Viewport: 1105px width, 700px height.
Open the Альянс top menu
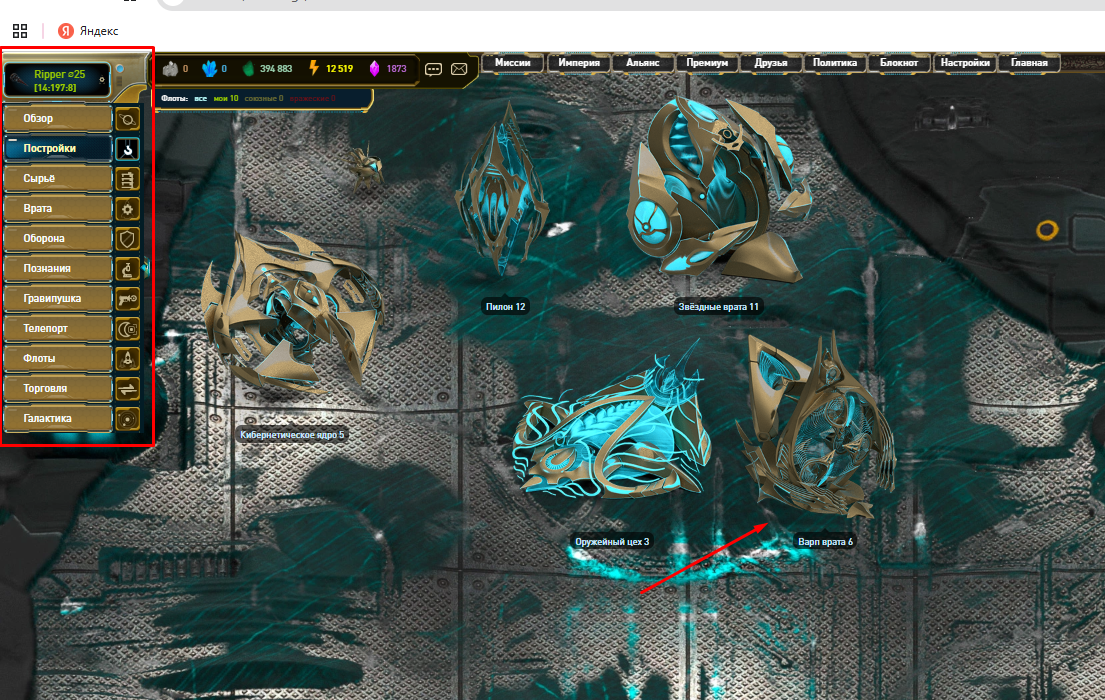[643, 63]
